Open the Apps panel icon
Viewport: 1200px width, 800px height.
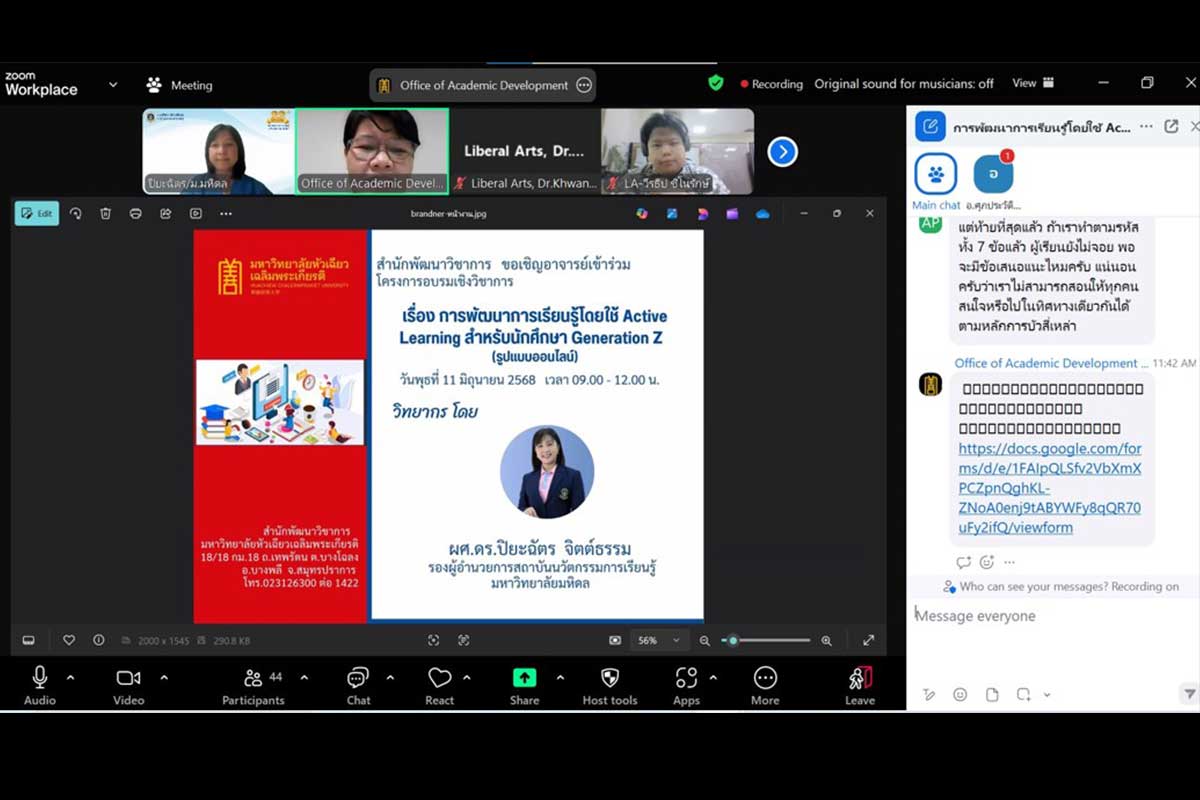click(686, 679)
